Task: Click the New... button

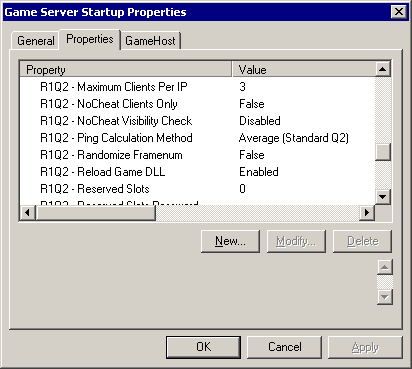Action: pyautogui.click(x=230, y=241)
